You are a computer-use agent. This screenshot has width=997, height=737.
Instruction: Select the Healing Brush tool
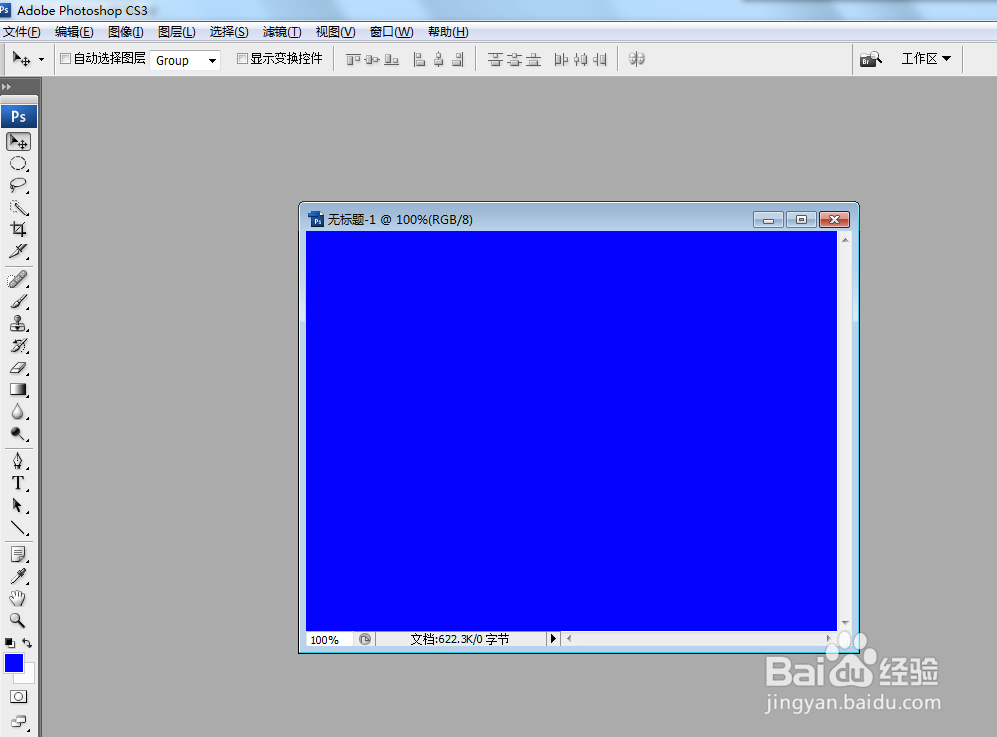pyautogui.click(x=18, y=279)
